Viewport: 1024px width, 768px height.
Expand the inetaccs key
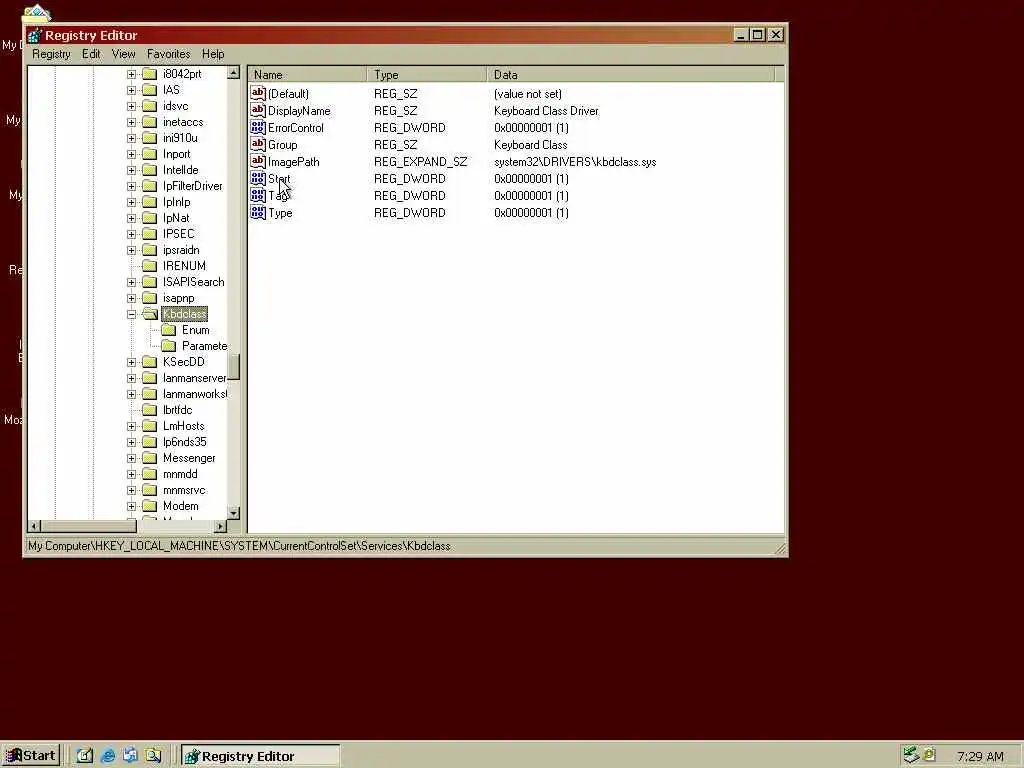[131, 122]
